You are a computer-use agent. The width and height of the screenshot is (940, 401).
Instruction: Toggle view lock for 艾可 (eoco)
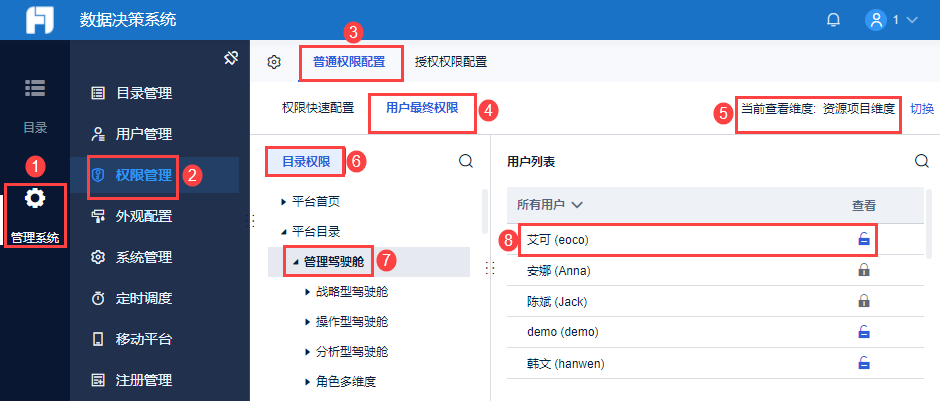point(863,240)
